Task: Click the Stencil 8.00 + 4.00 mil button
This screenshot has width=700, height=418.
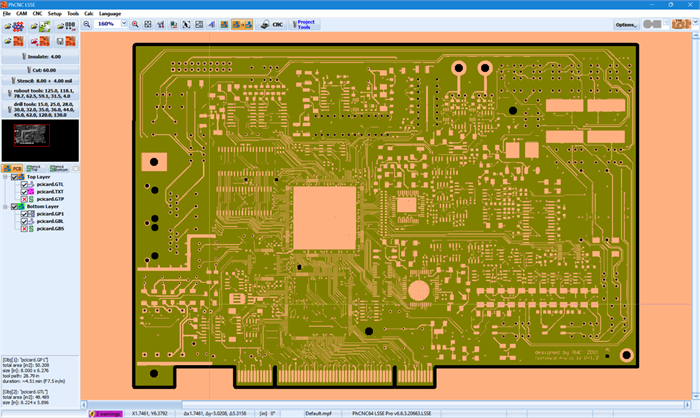Action: pos(40,81)
